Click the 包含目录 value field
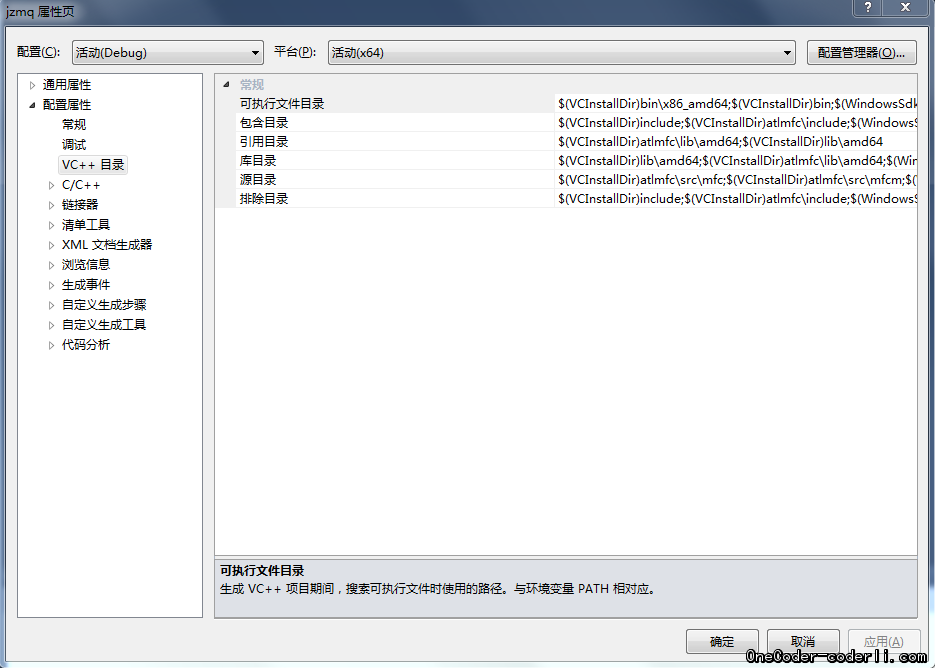Viewport: 935px width, 668px height. click(x=736, y=123)
